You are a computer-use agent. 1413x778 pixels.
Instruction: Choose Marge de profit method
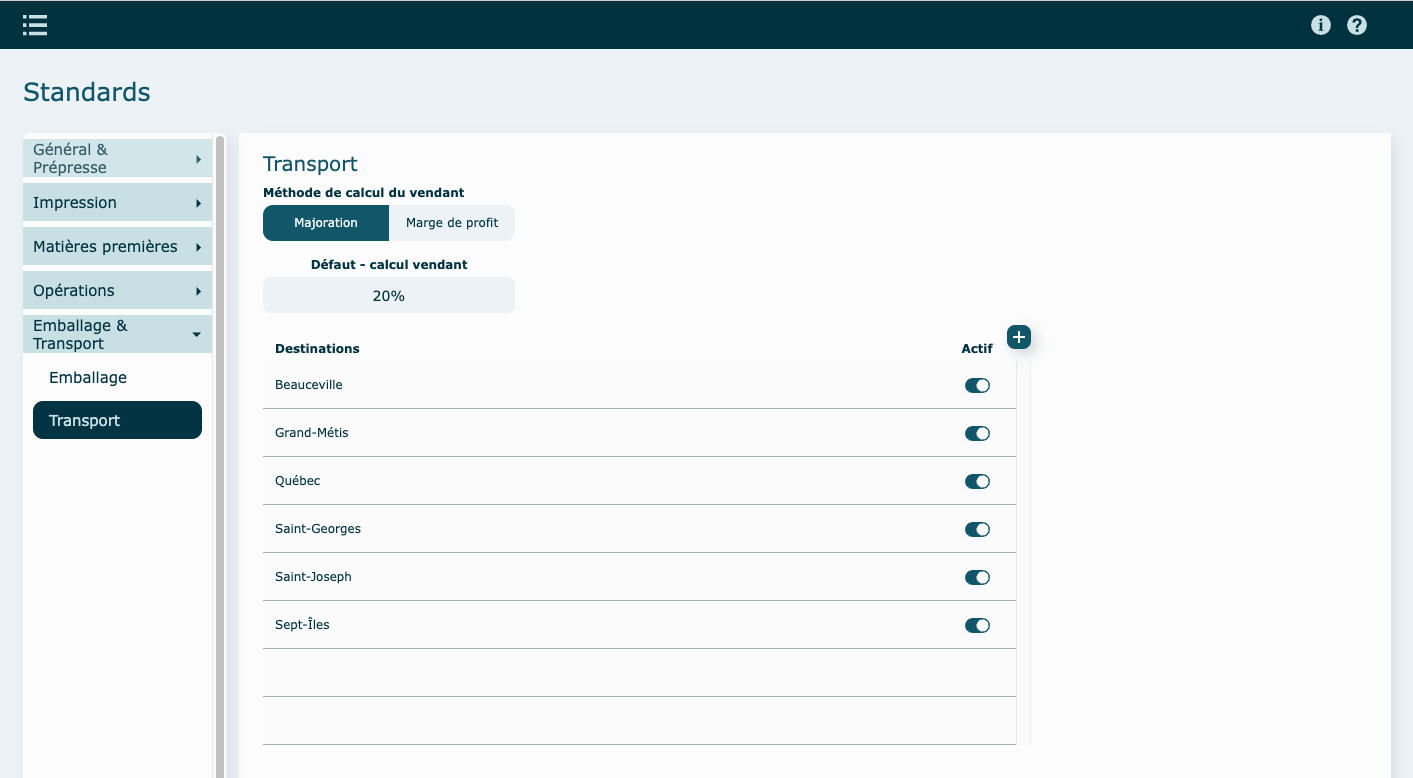pyautogui.click(x=452, y=223)
